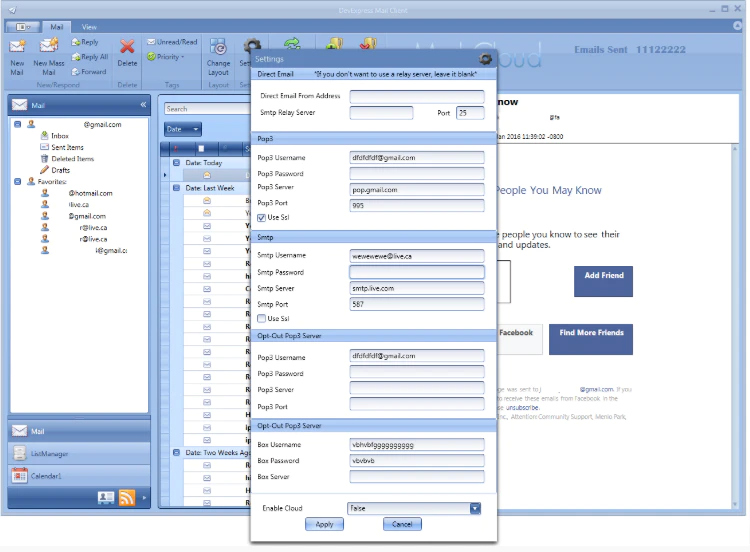The image size is (750, 552).
Task: Click the Pop3 section's Pop3 Password field
Action: coord(417,174)
